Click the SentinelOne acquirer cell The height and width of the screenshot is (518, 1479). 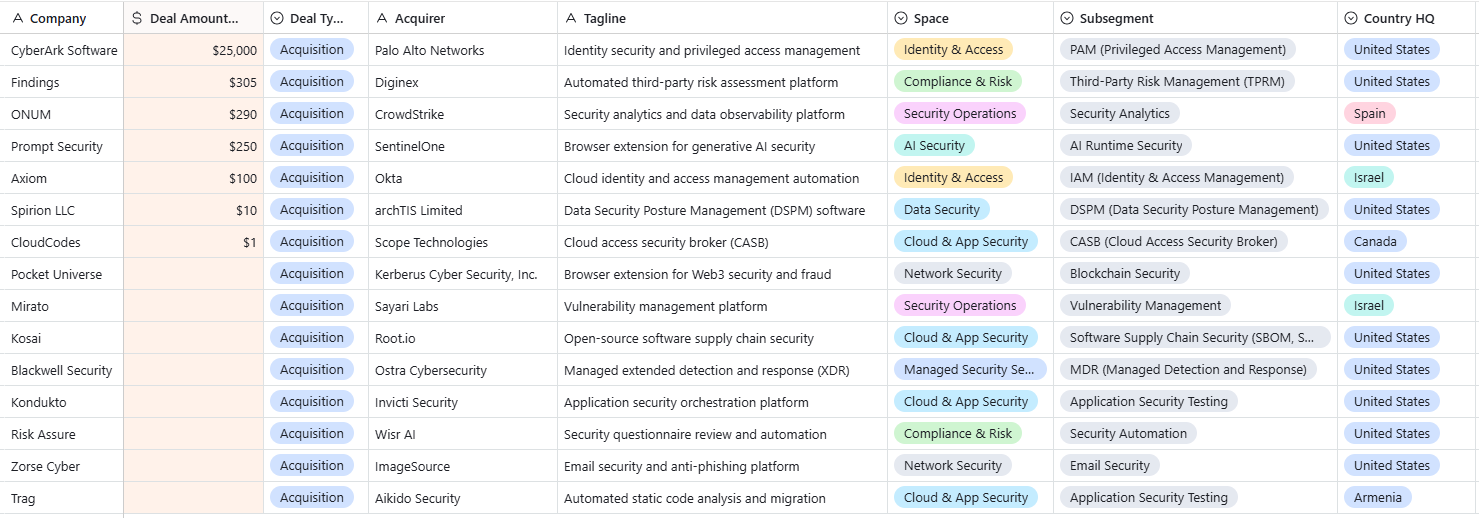463,146
